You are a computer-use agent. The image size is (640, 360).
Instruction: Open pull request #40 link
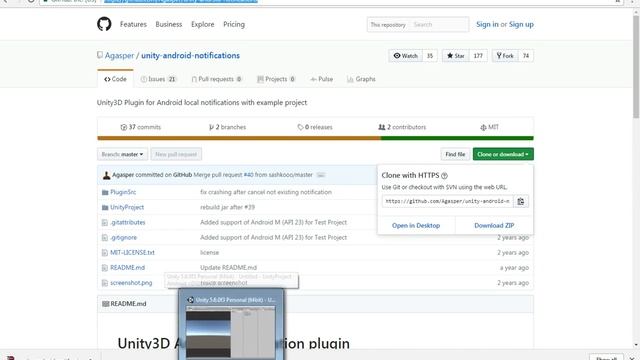tap(248, 175)
